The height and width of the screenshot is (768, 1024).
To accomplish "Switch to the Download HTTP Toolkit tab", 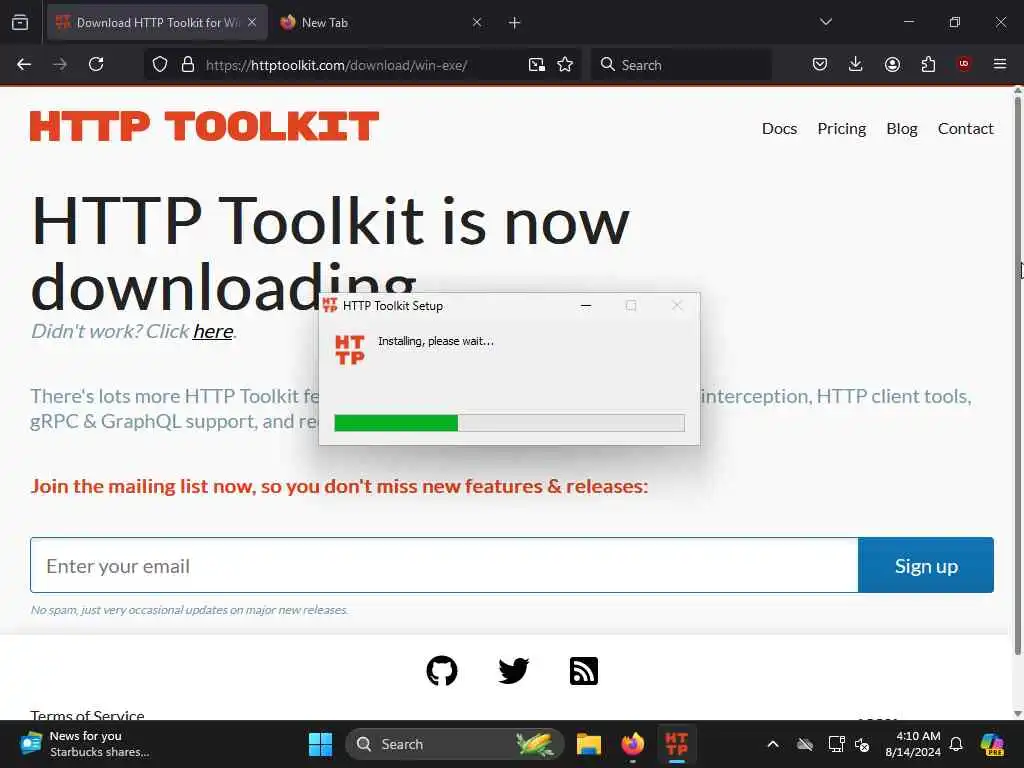I will pos(157,23).
